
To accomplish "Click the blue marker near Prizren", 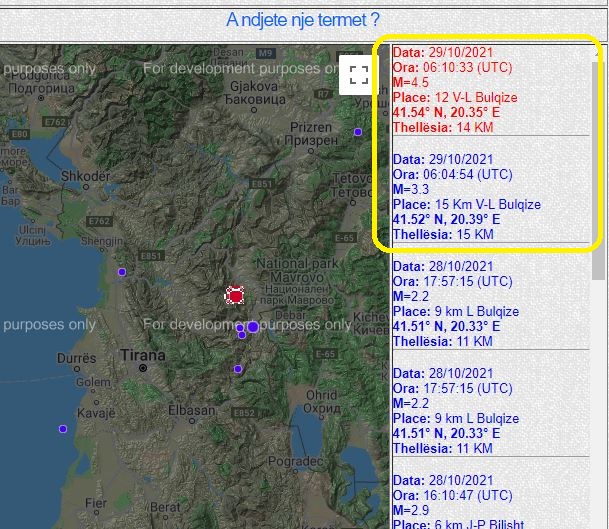I will coord(358,132).
